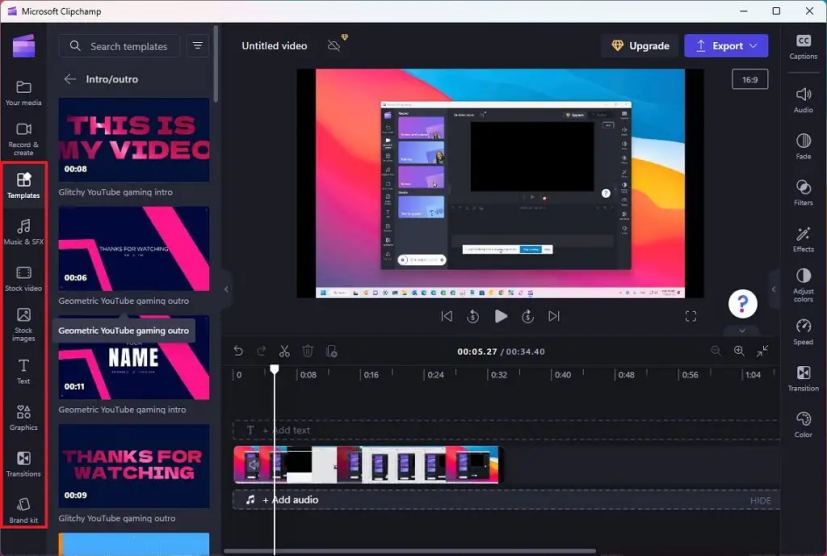Open the Effects panel
827x556 pixels.
803,239
